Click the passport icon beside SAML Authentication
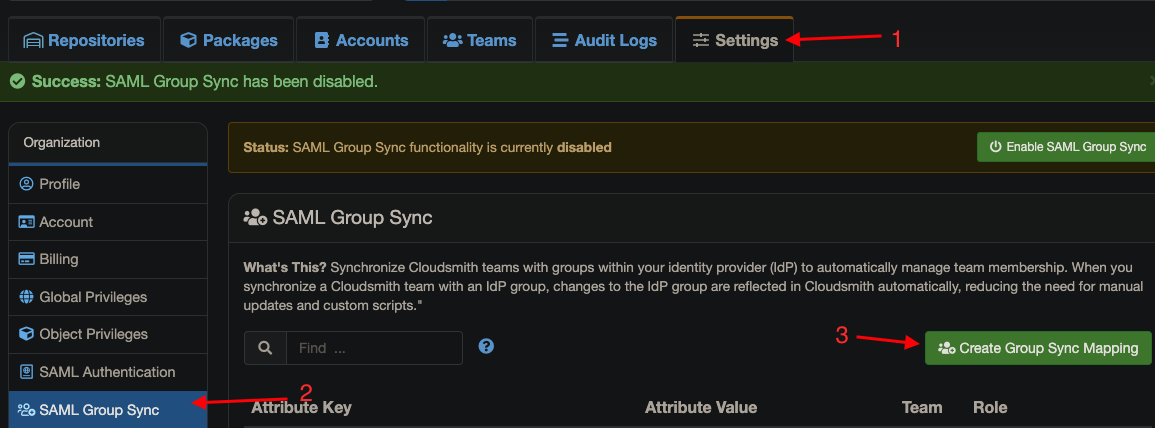This screenshot has width=1155, height=428. point(27,372)
